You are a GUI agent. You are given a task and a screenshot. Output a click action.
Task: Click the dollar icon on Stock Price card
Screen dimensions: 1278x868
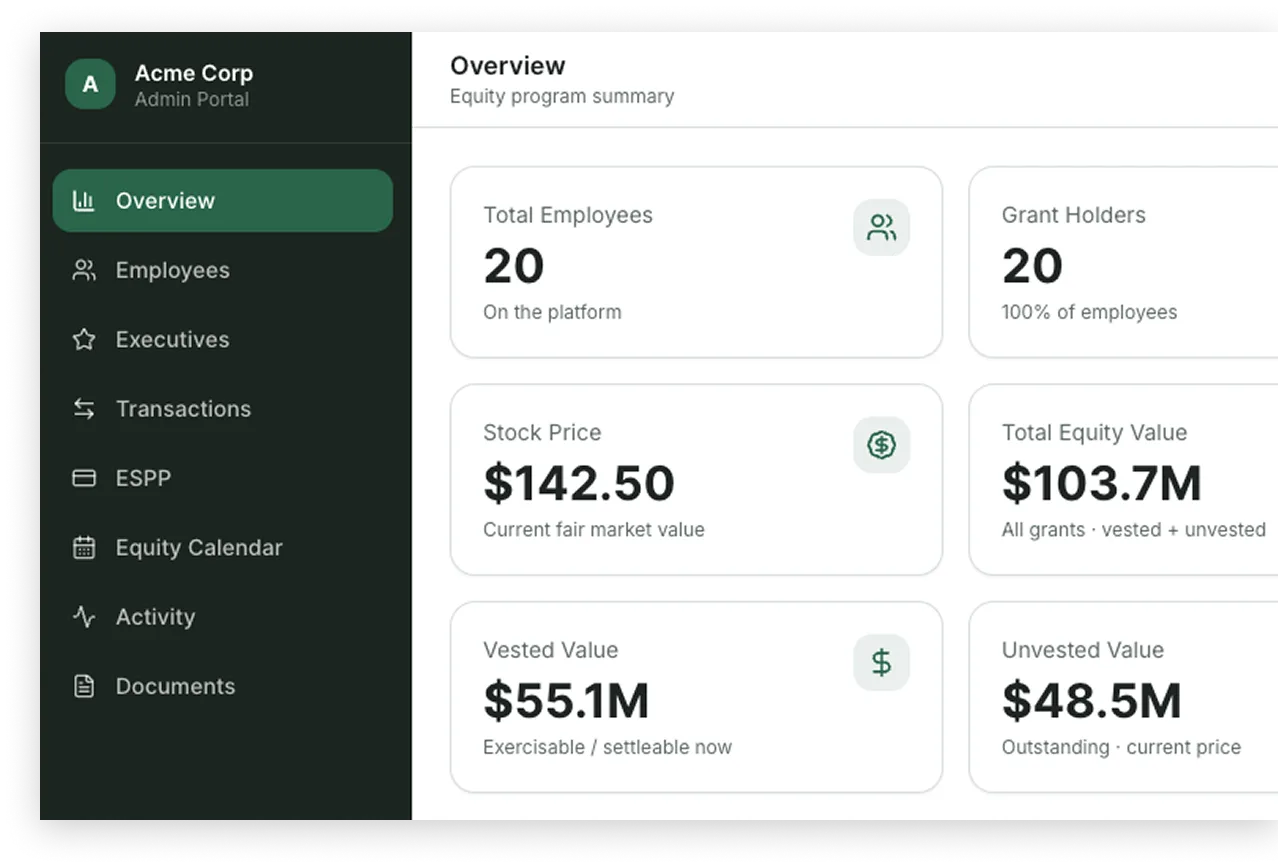(x=881, y=445)
